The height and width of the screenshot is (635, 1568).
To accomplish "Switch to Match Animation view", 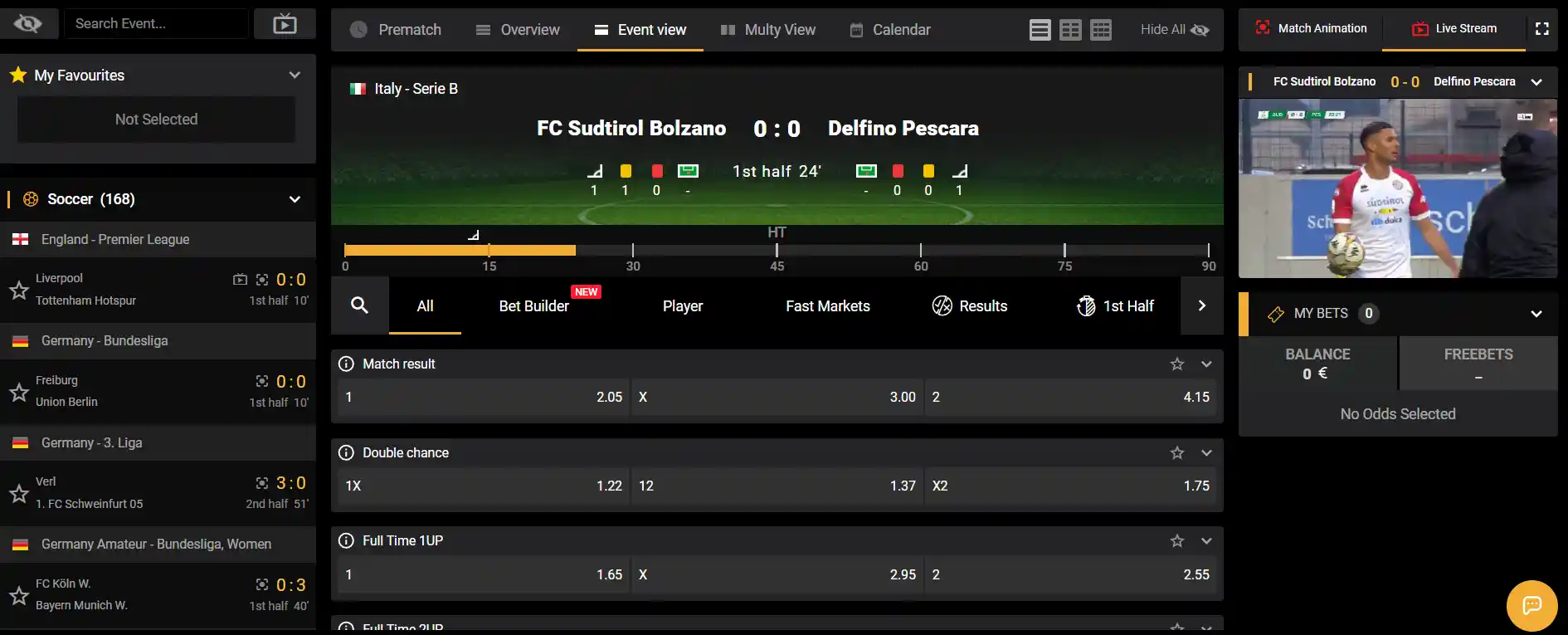I will (1311, 28).
